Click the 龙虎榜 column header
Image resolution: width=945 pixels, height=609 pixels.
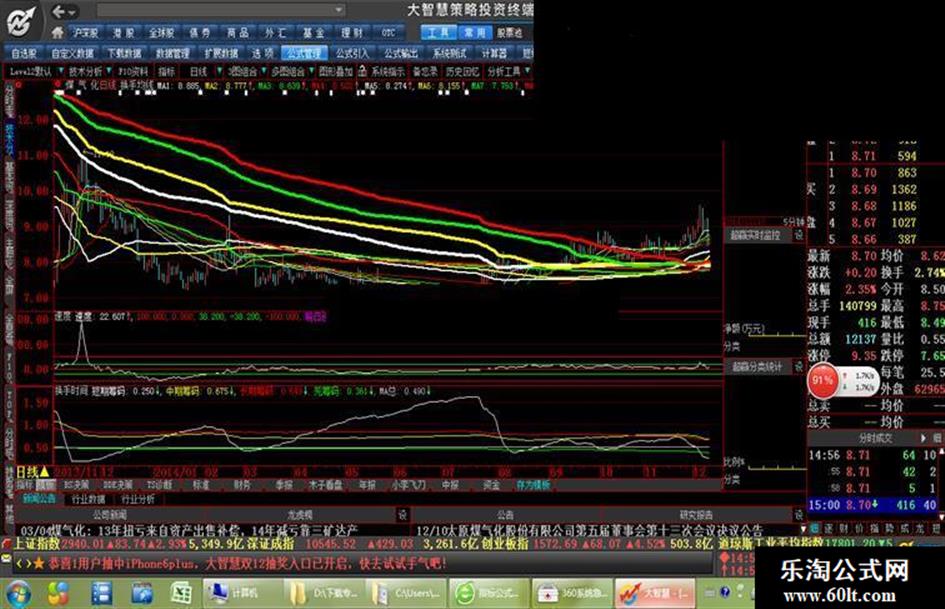(300, 515)
